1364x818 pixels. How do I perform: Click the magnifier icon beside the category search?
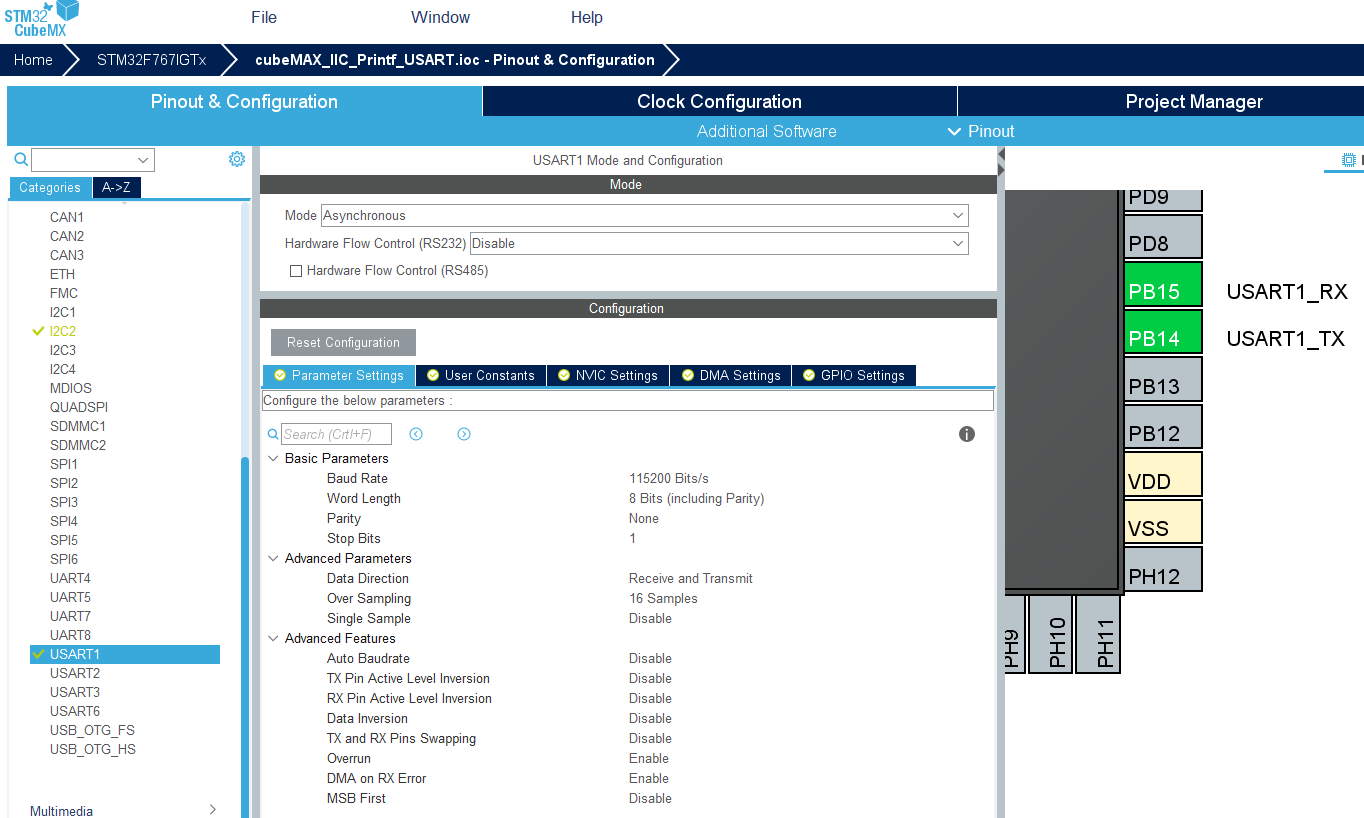pyautogui.click(x=20, y=159)
